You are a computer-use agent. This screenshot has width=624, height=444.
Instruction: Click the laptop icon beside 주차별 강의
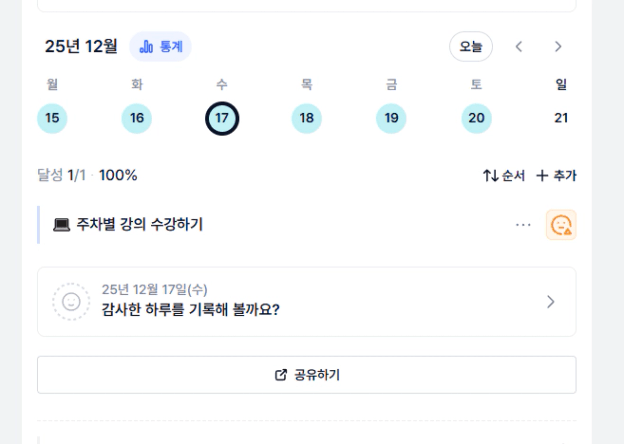(x=61, y=225)
